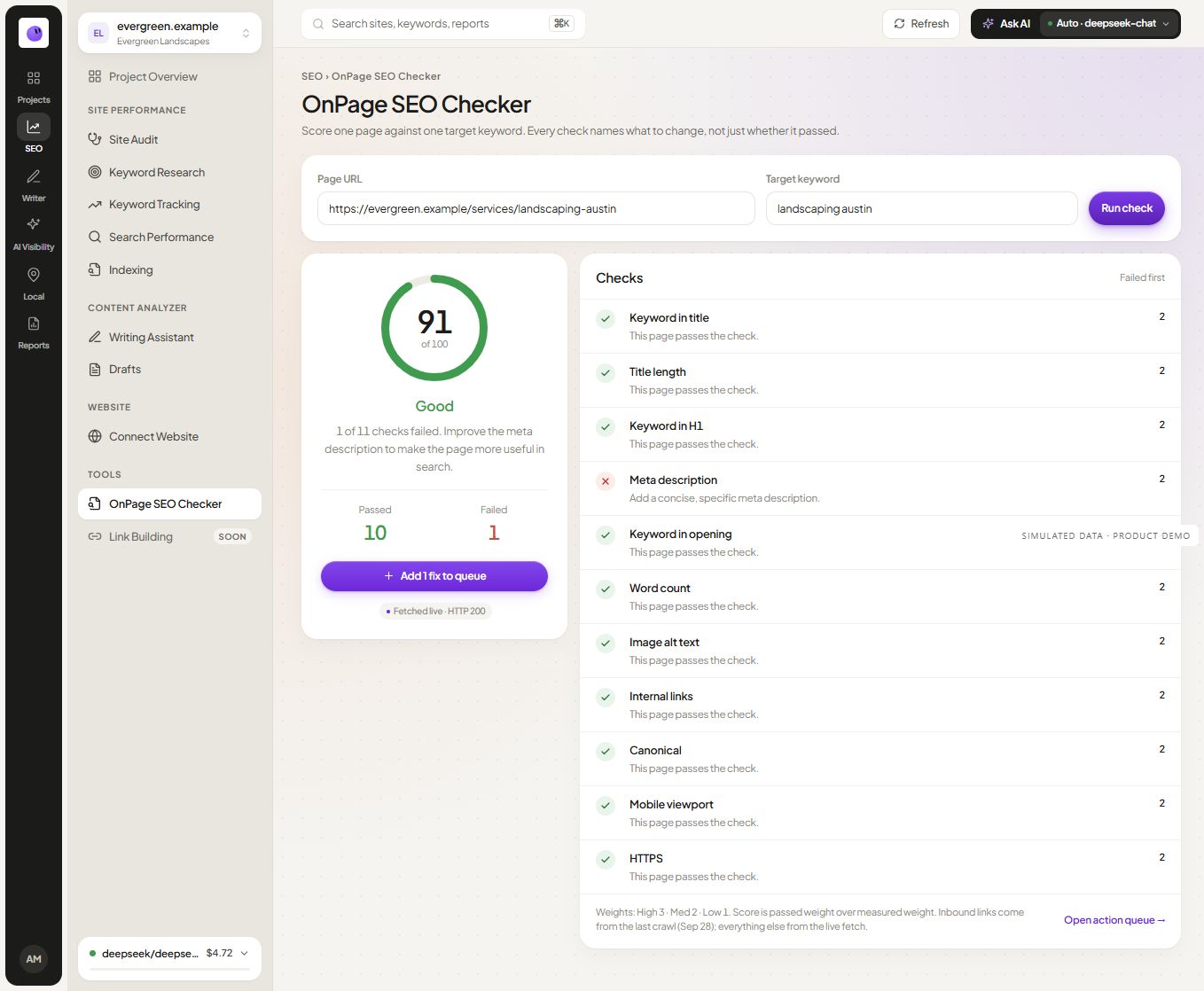Click the Passed count 10
The image size is (1204, 991).
375,533
